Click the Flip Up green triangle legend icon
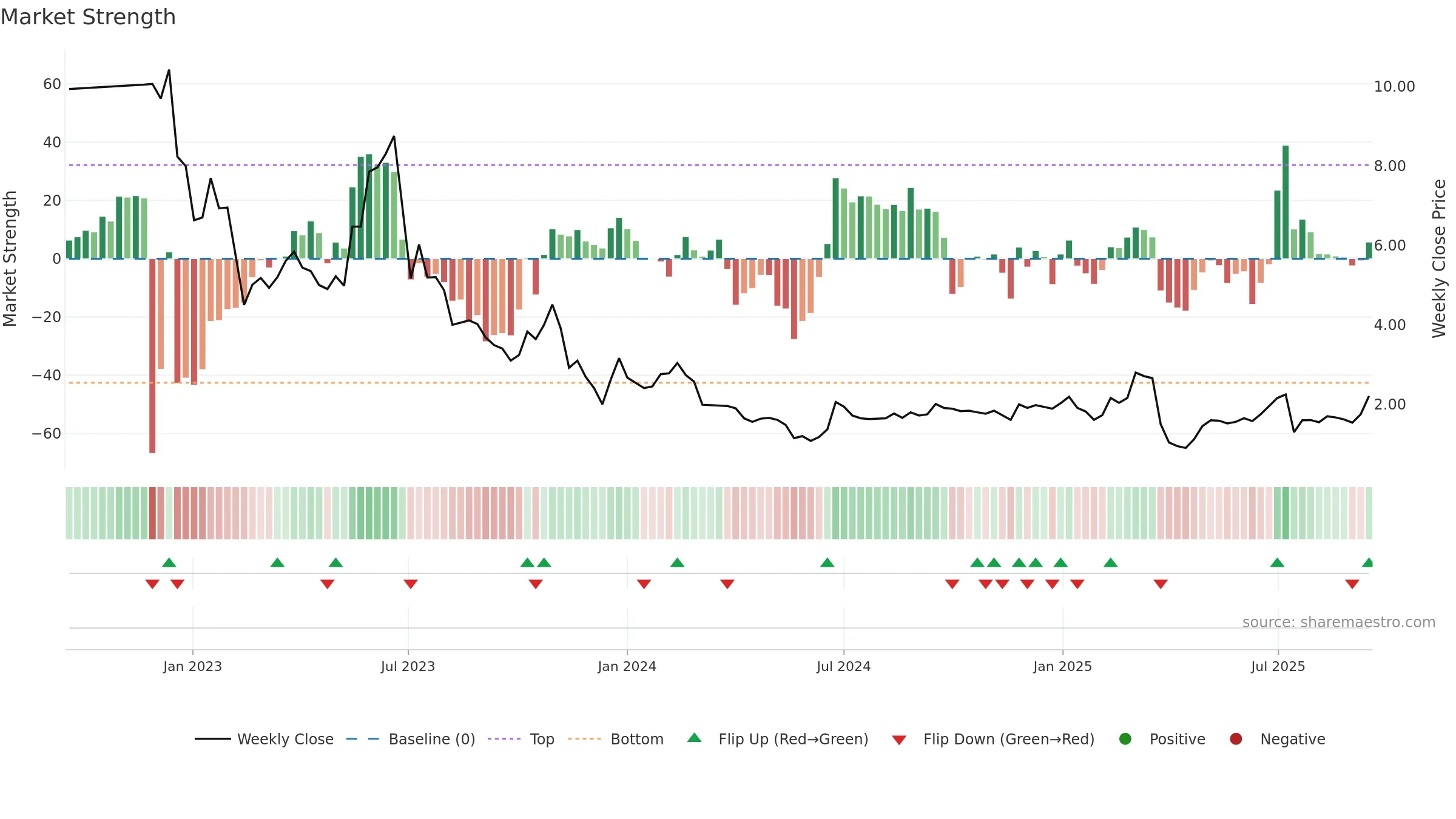1456x819 pixels. [x=695, y=738]
